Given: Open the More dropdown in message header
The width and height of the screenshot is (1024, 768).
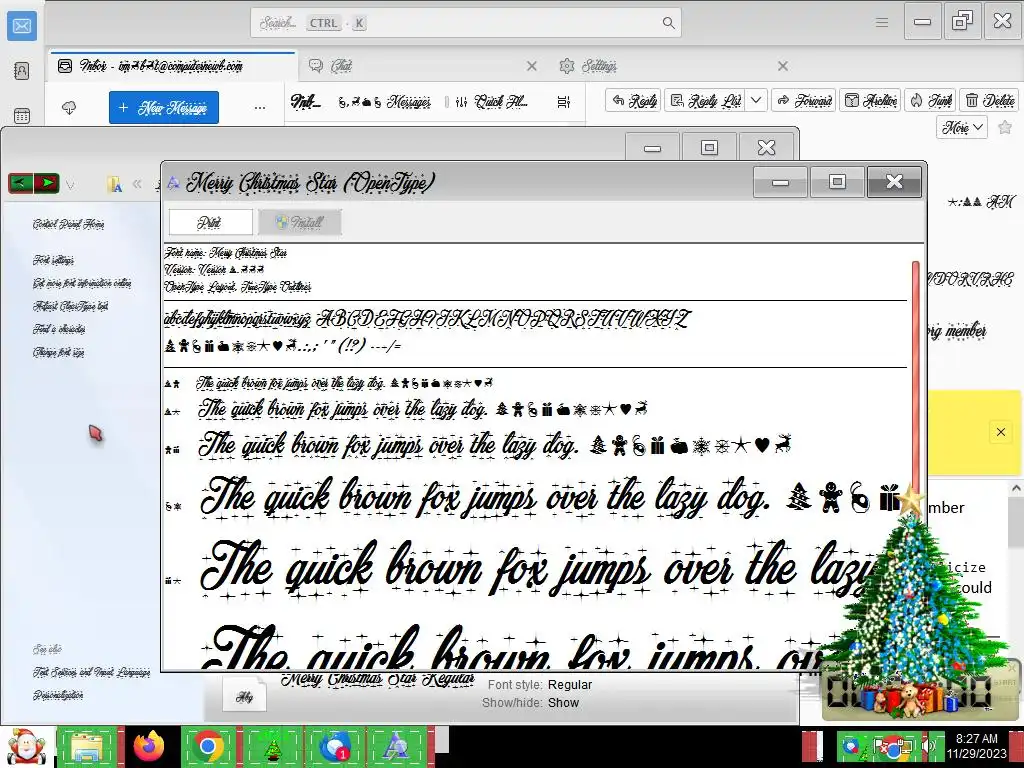Looking at the screenshot, I should click(961, 127).
